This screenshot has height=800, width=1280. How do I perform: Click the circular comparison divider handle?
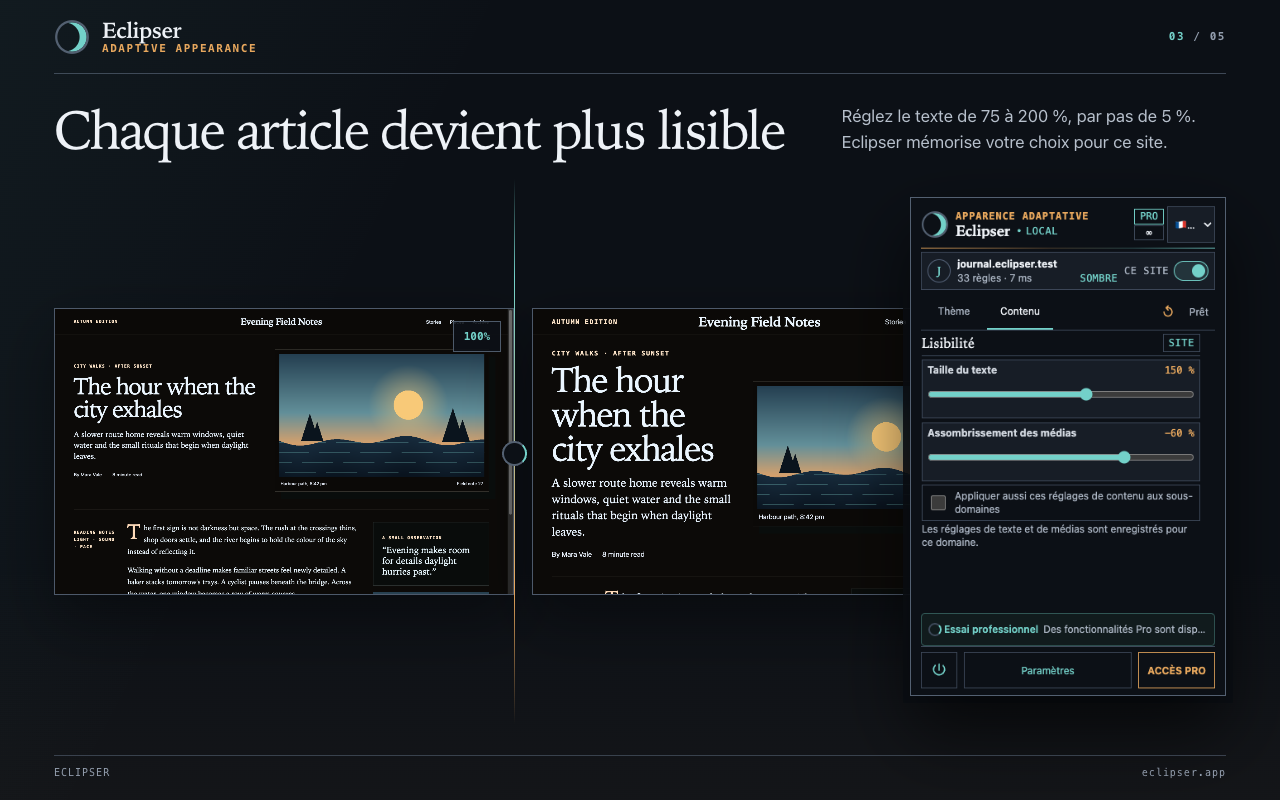click(514, 454)
